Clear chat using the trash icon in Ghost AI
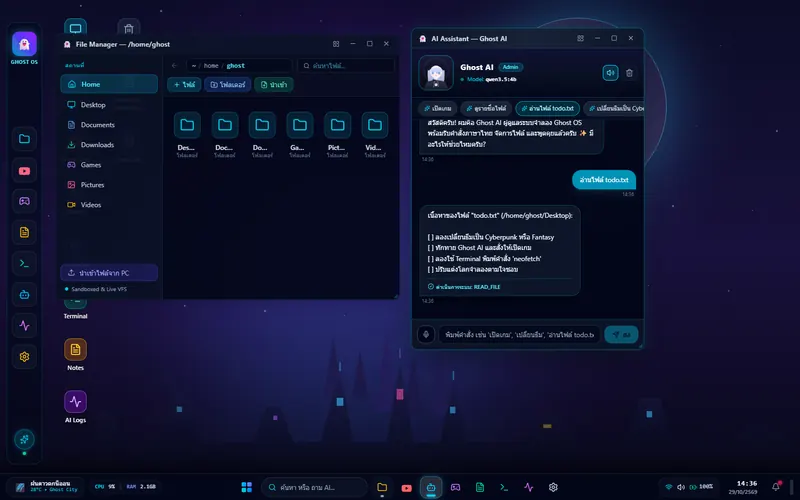Image resolution: width=800 pixels, height=500 pixels. click(x=629, y=73)
